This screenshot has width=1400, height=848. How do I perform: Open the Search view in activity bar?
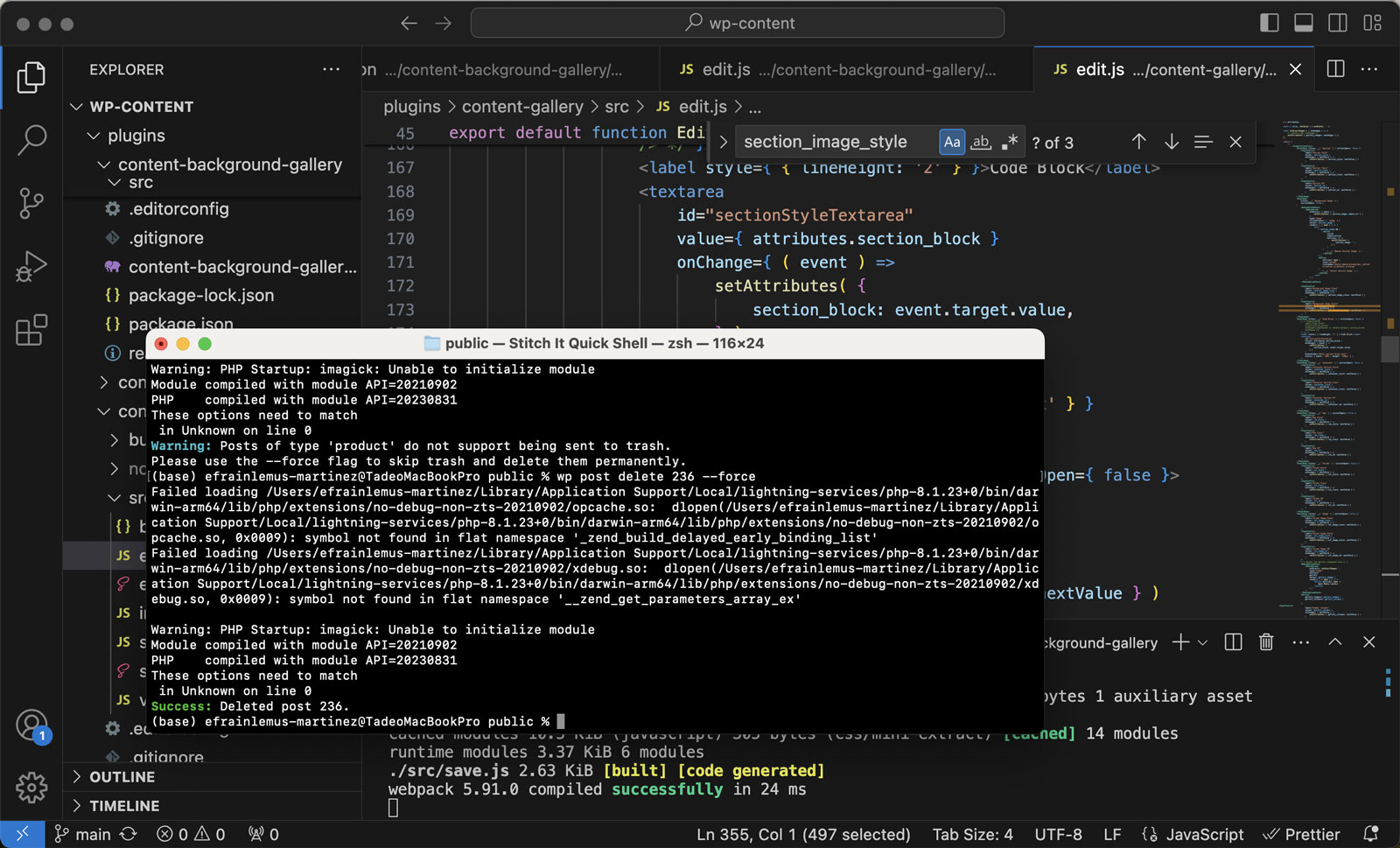[x=31, y=140]
